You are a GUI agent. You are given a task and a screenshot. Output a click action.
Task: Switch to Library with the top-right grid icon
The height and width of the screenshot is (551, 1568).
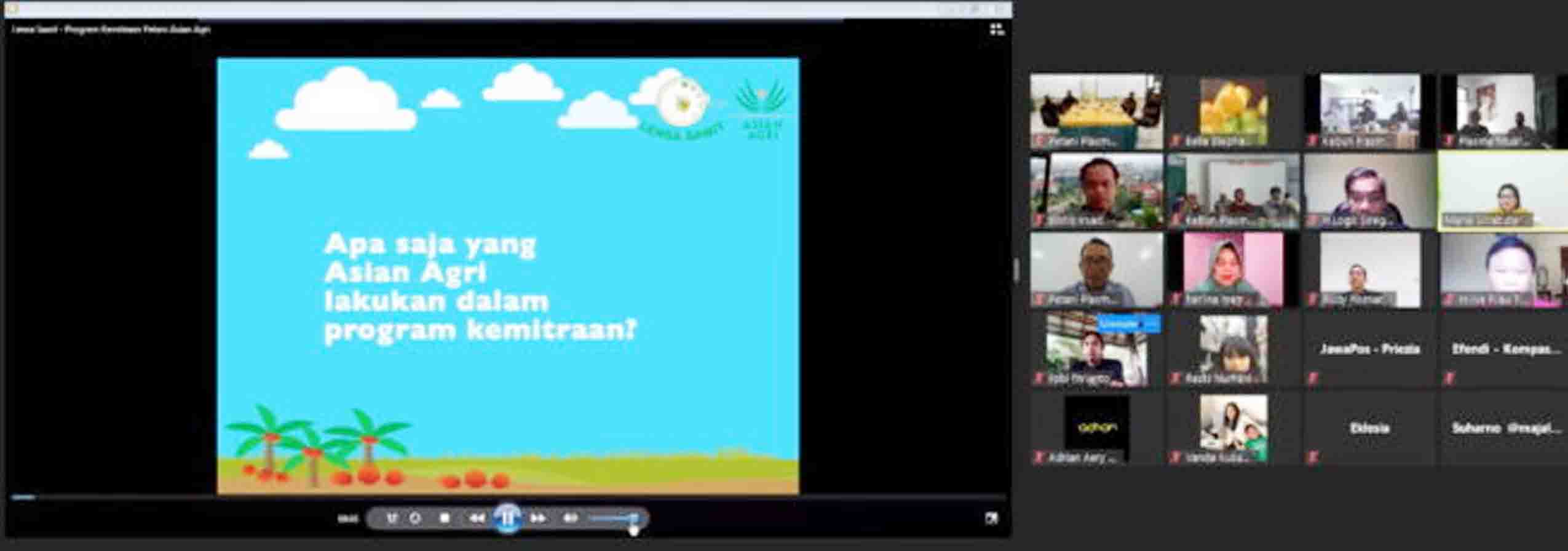coord(997,29)
